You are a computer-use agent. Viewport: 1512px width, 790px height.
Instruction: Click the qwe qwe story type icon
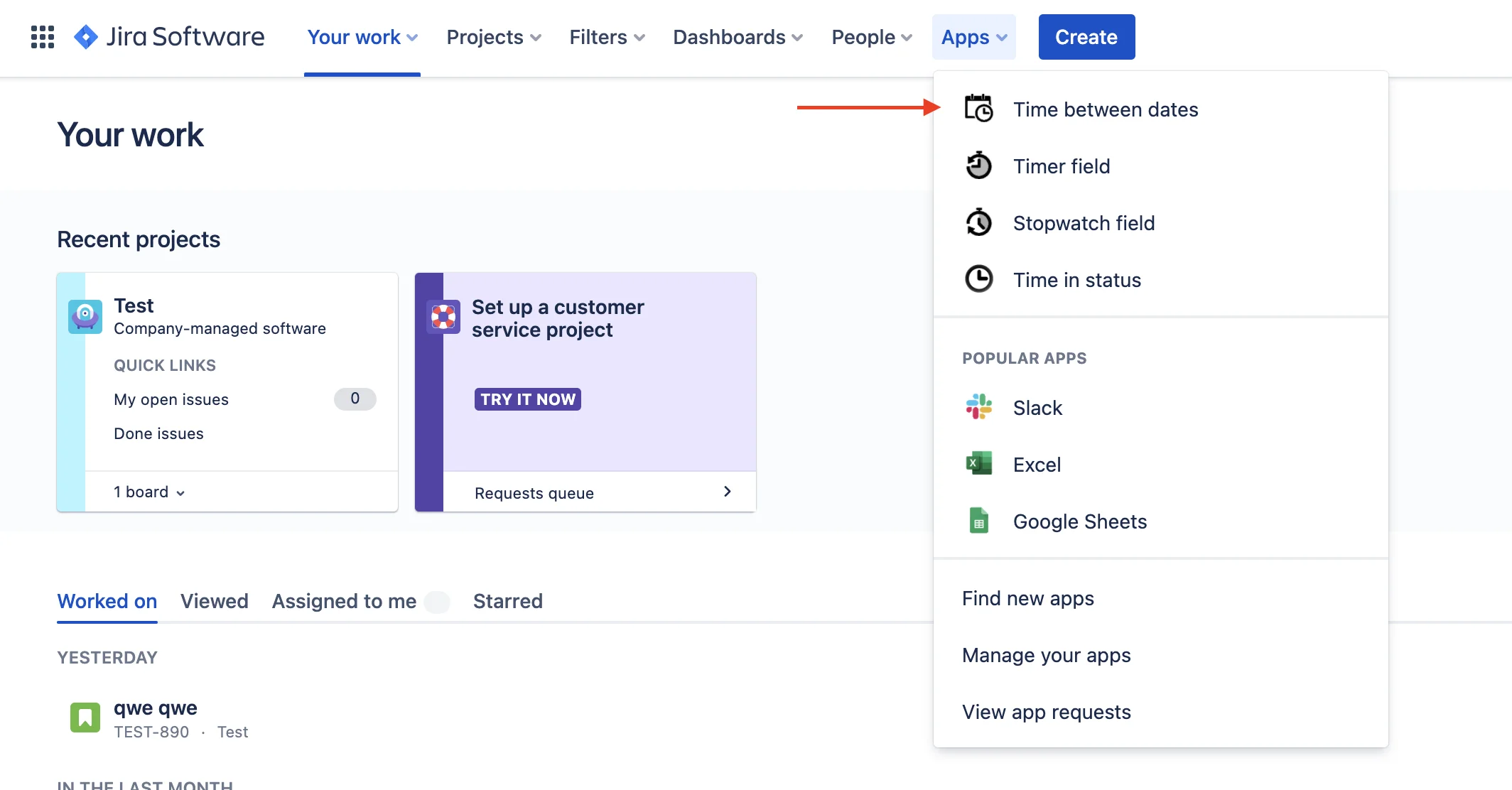click(x=85, y=718)
